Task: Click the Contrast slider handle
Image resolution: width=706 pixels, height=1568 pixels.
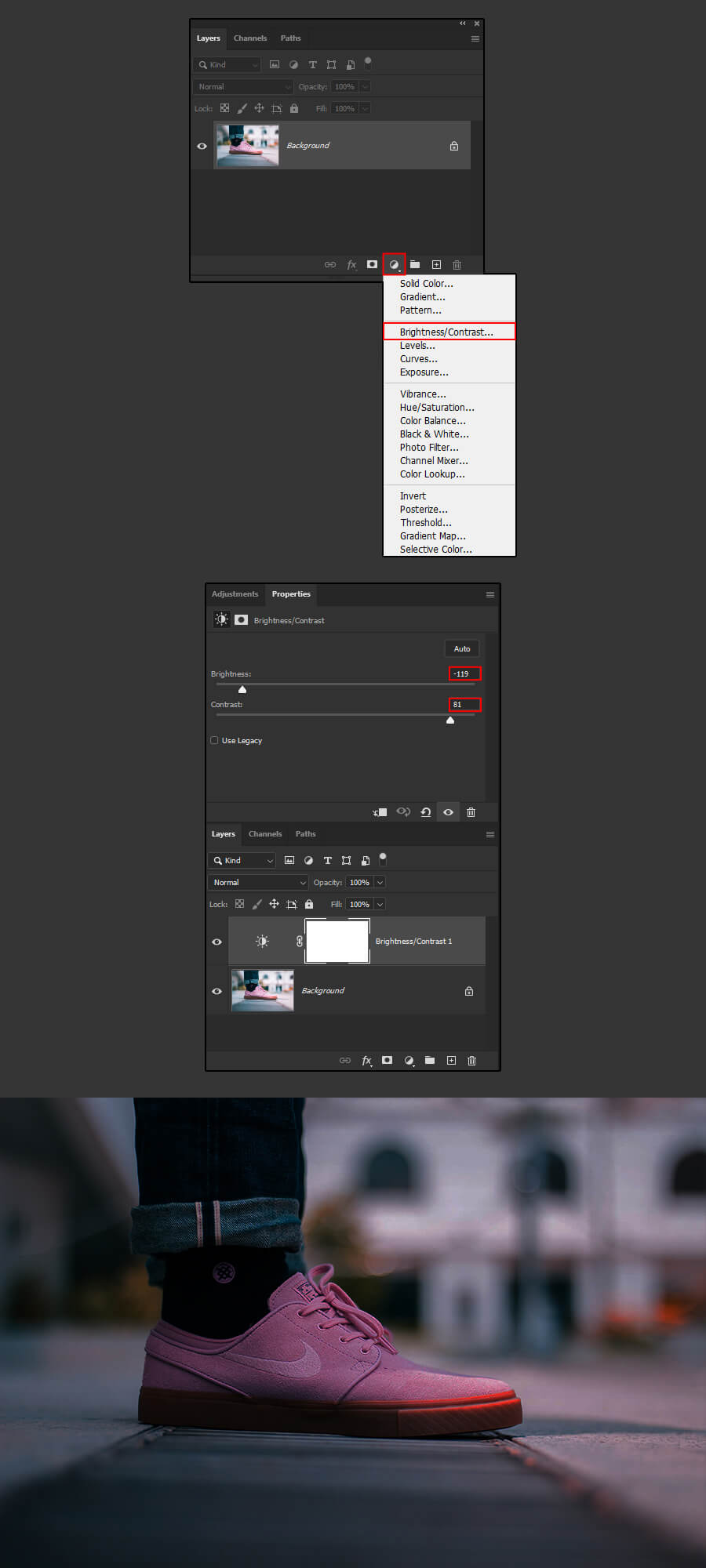Action: (450, 720)
